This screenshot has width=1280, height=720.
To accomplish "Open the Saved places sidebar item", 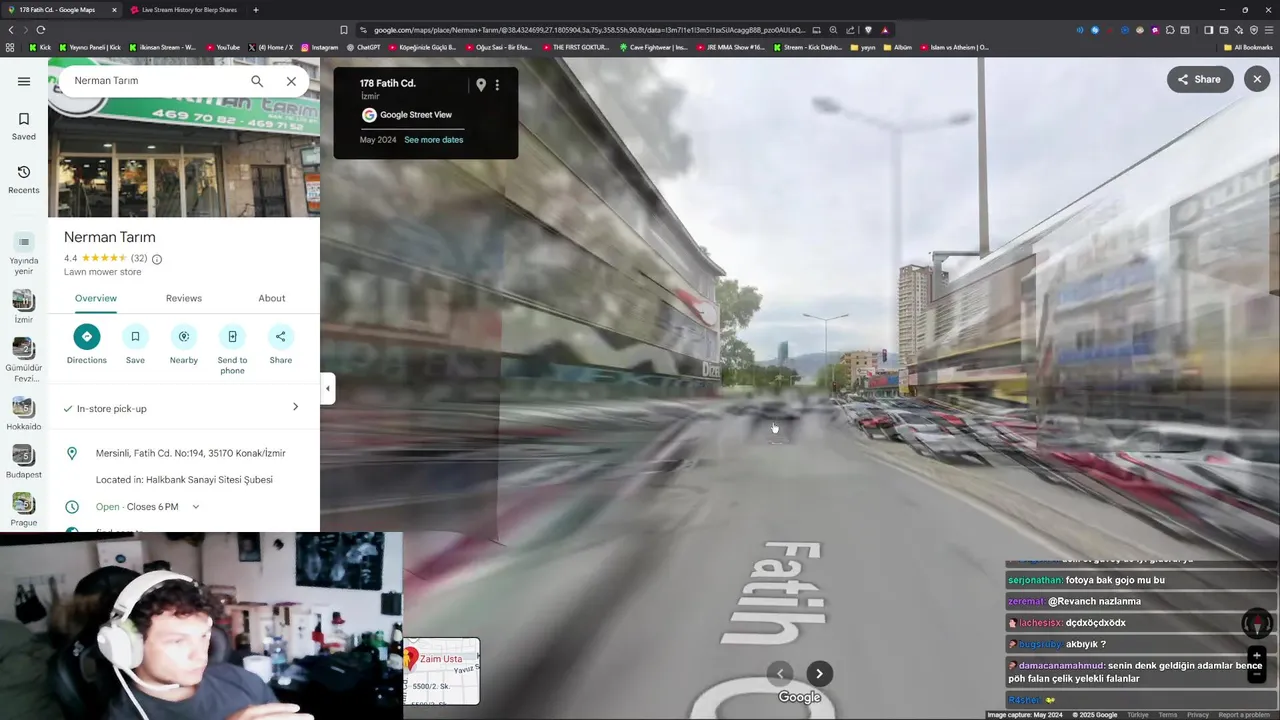I will point(24,126).
